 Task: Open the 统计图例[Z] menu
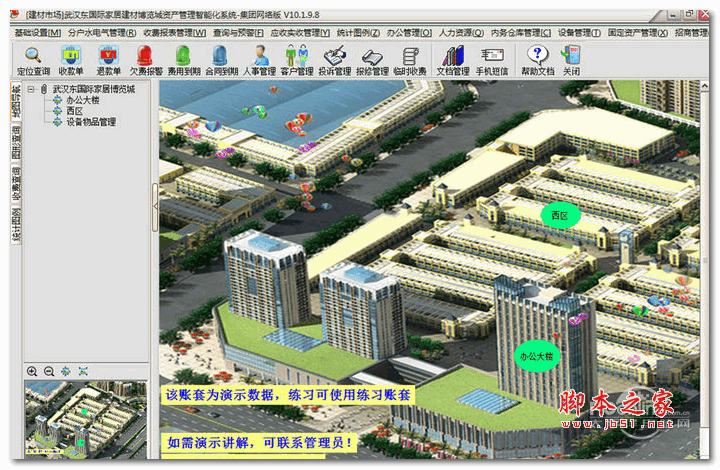pos(358,33)
